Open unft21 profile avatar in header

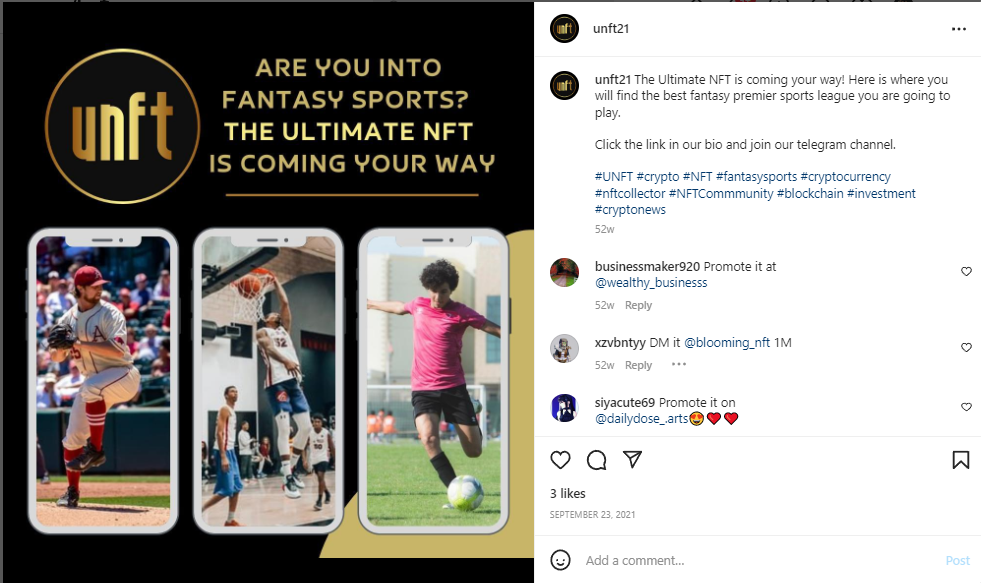[564, 29]
